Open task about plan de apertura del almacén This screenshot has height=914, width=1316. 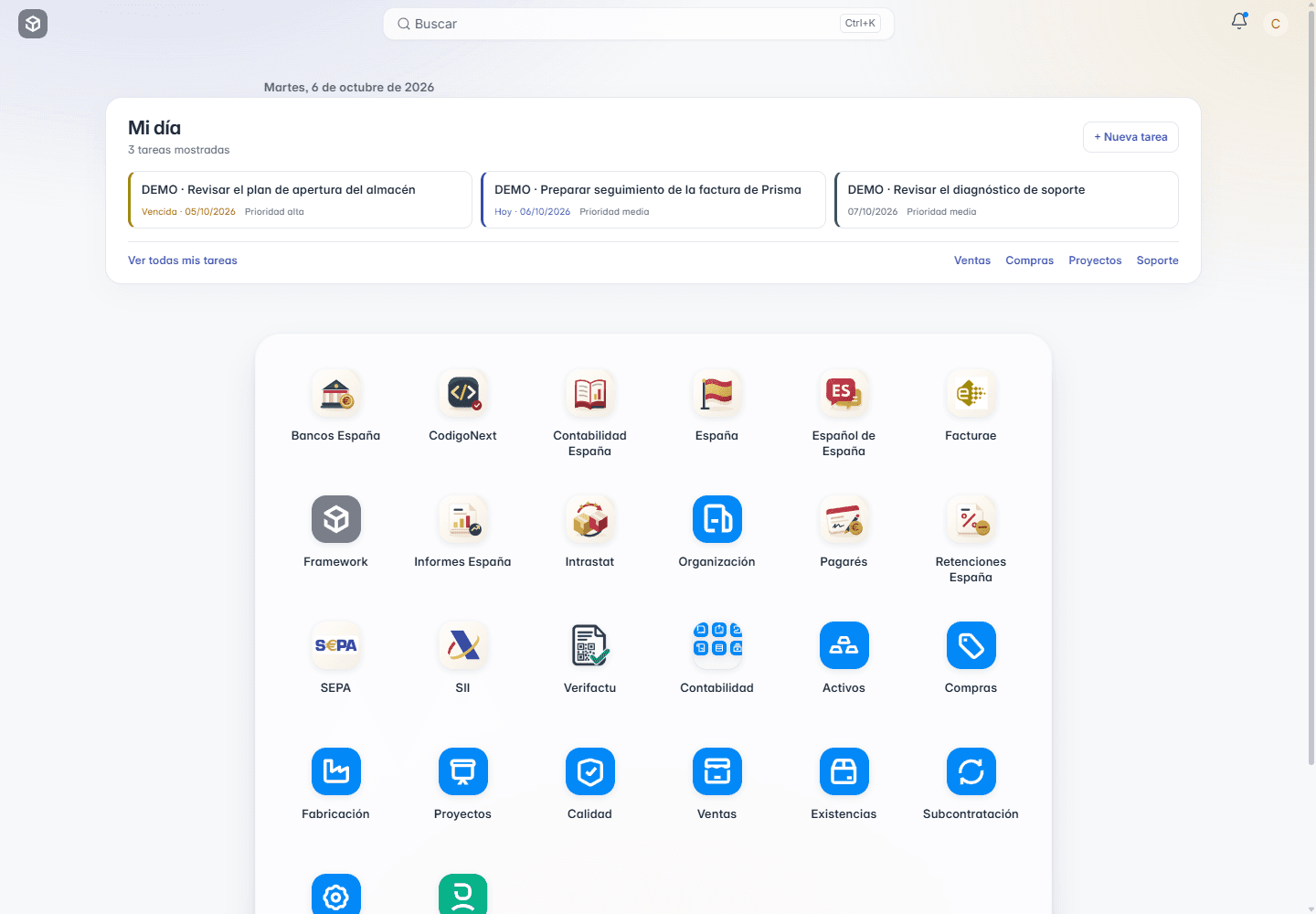tap(301, 199)
